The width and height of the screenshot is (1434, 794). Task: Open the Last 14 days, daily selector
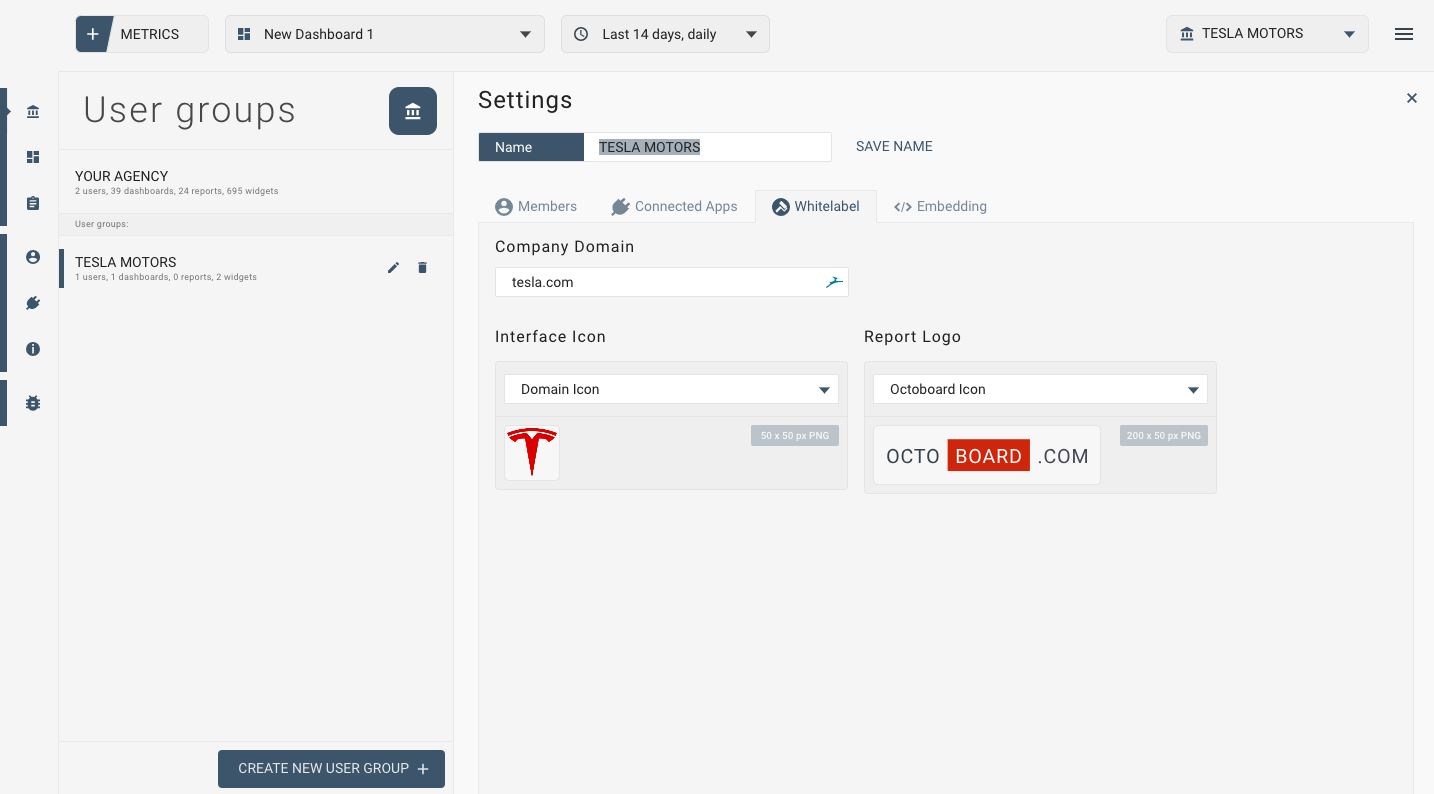[x=666, y=34]
